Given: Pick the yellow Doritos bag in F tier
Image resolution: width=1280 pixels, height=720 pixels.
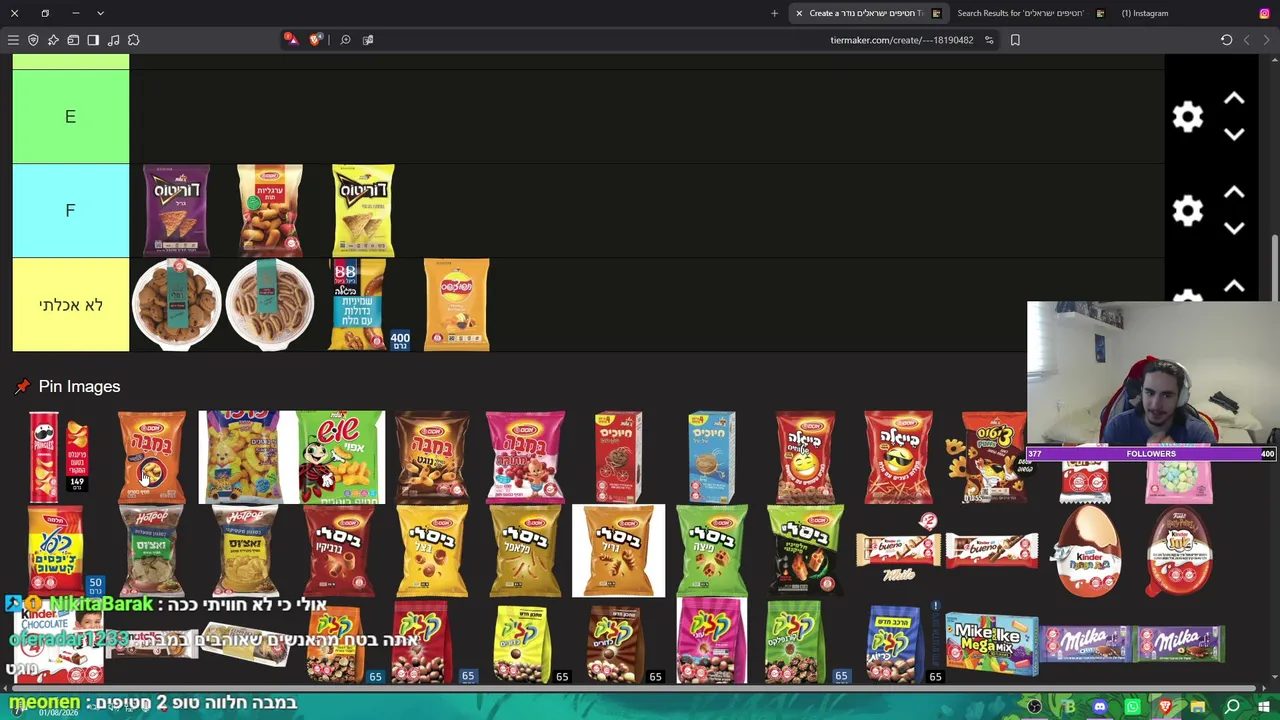Looking at the screenshot, I should click(x=363, y=211).
